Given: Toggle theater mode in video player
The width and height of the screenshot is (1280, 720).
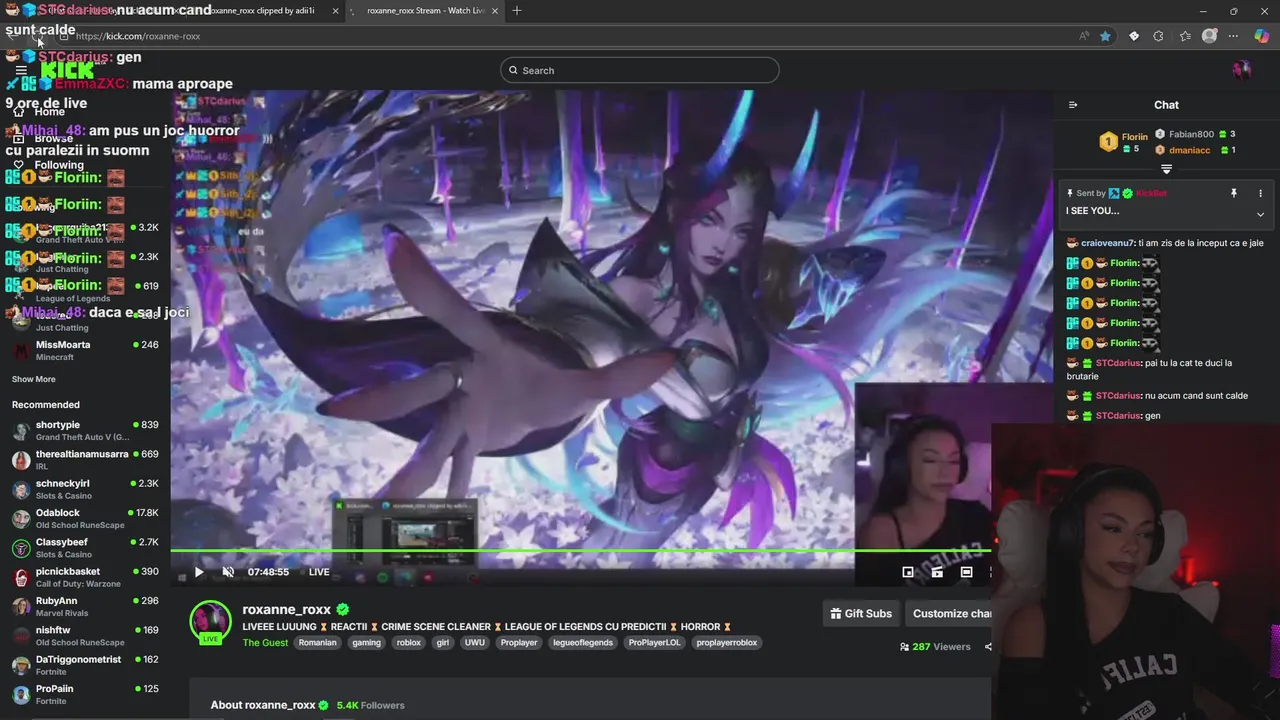Looking at the screenshot, I should [x=966, y=572].
